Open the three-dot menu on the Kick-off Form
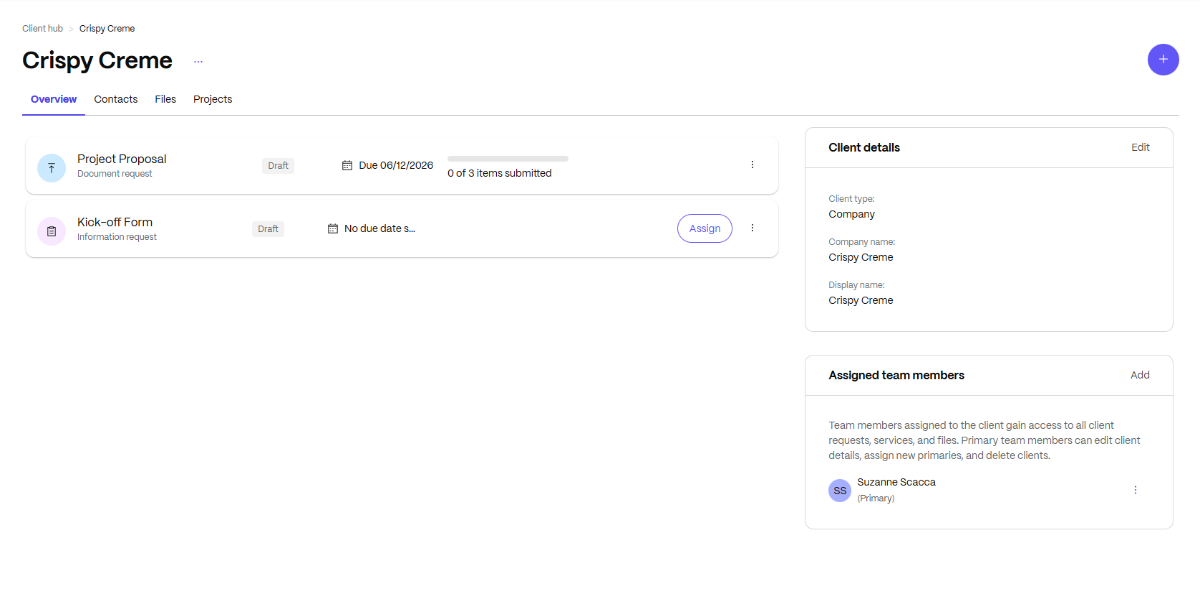The image size is (1200, 589). pos(752,227)
